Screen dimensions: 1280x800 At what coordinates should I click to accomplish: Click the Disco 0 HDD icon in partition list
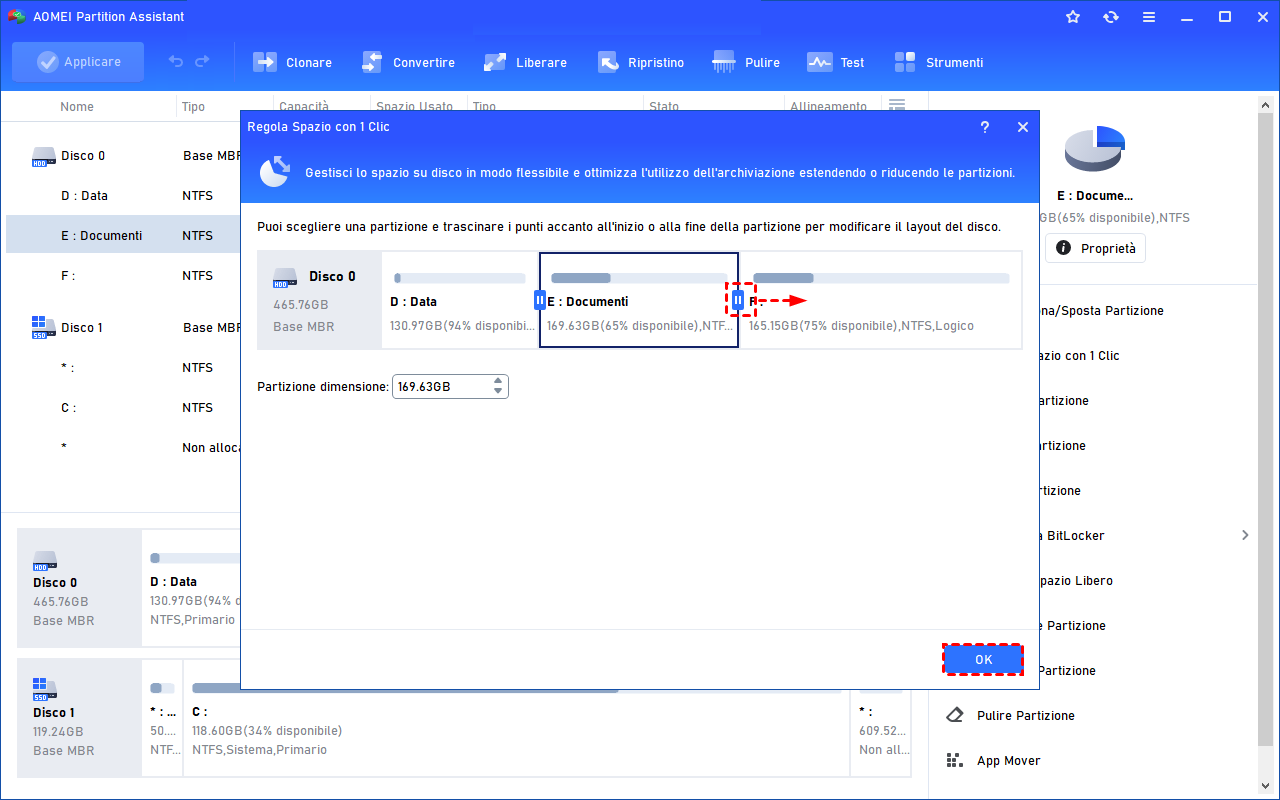click(44, 156)
